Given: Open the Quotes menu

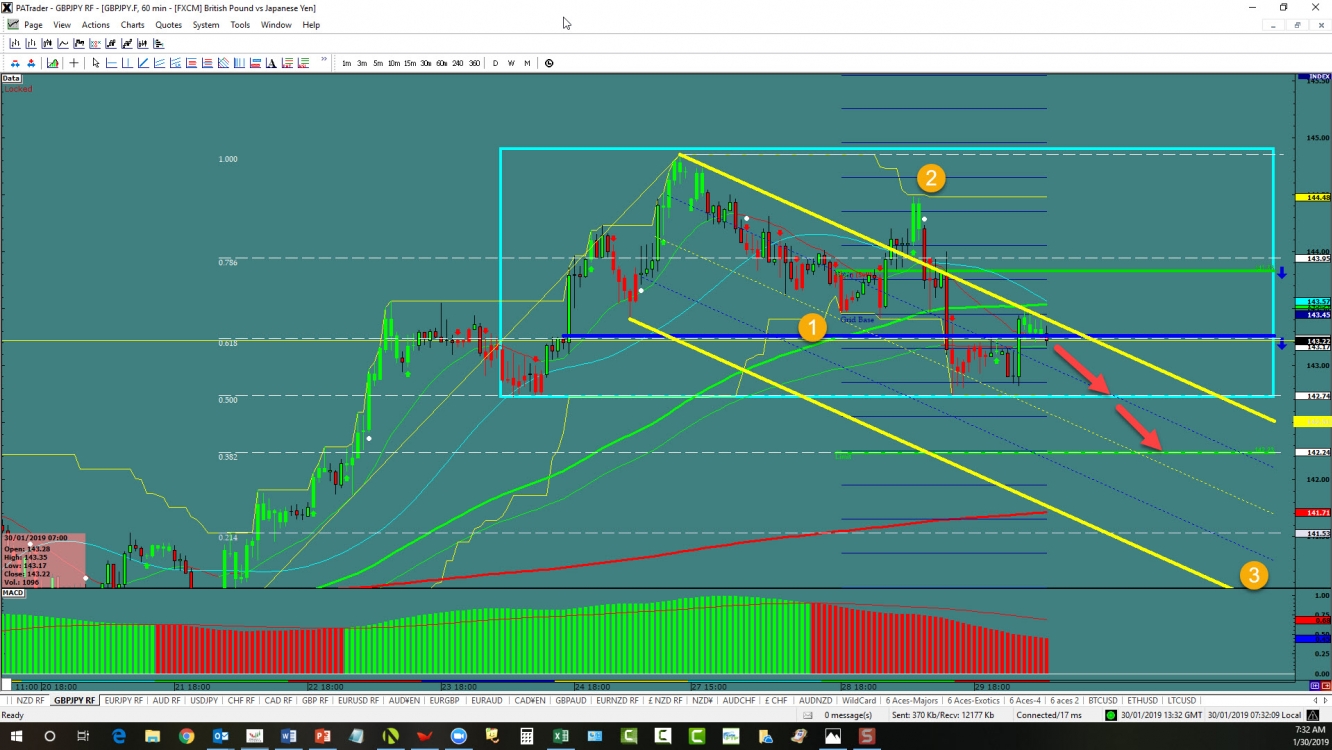Looking at the screenshot, I should 168,25.
